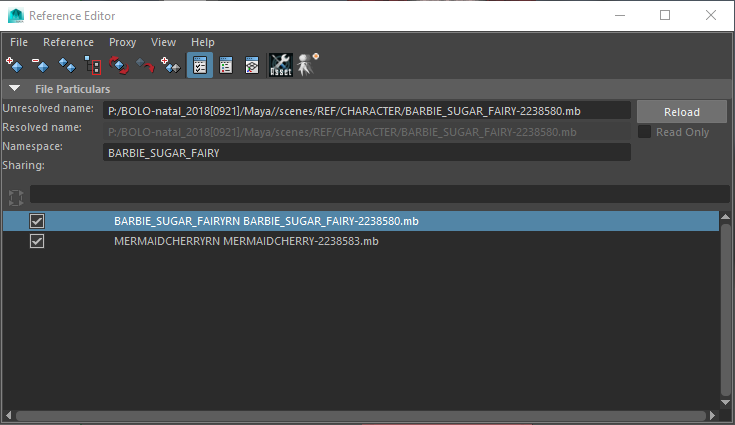Open the Asset wrench tool icon
Screen dimensions: 735x425
pos(280,66)
